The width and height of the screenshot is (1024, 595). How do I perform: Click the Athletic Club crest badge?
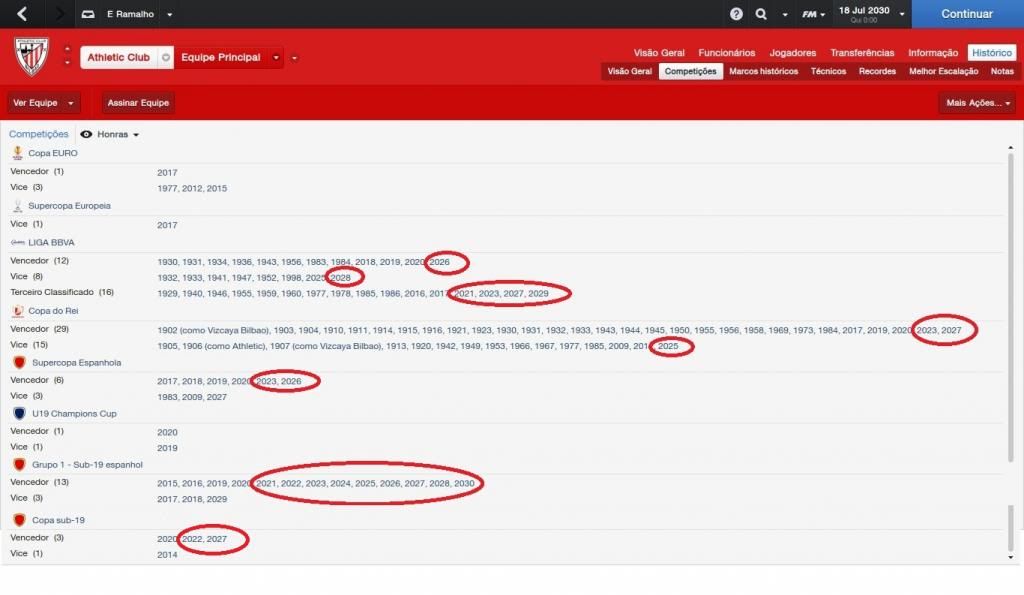coord(31,57)
